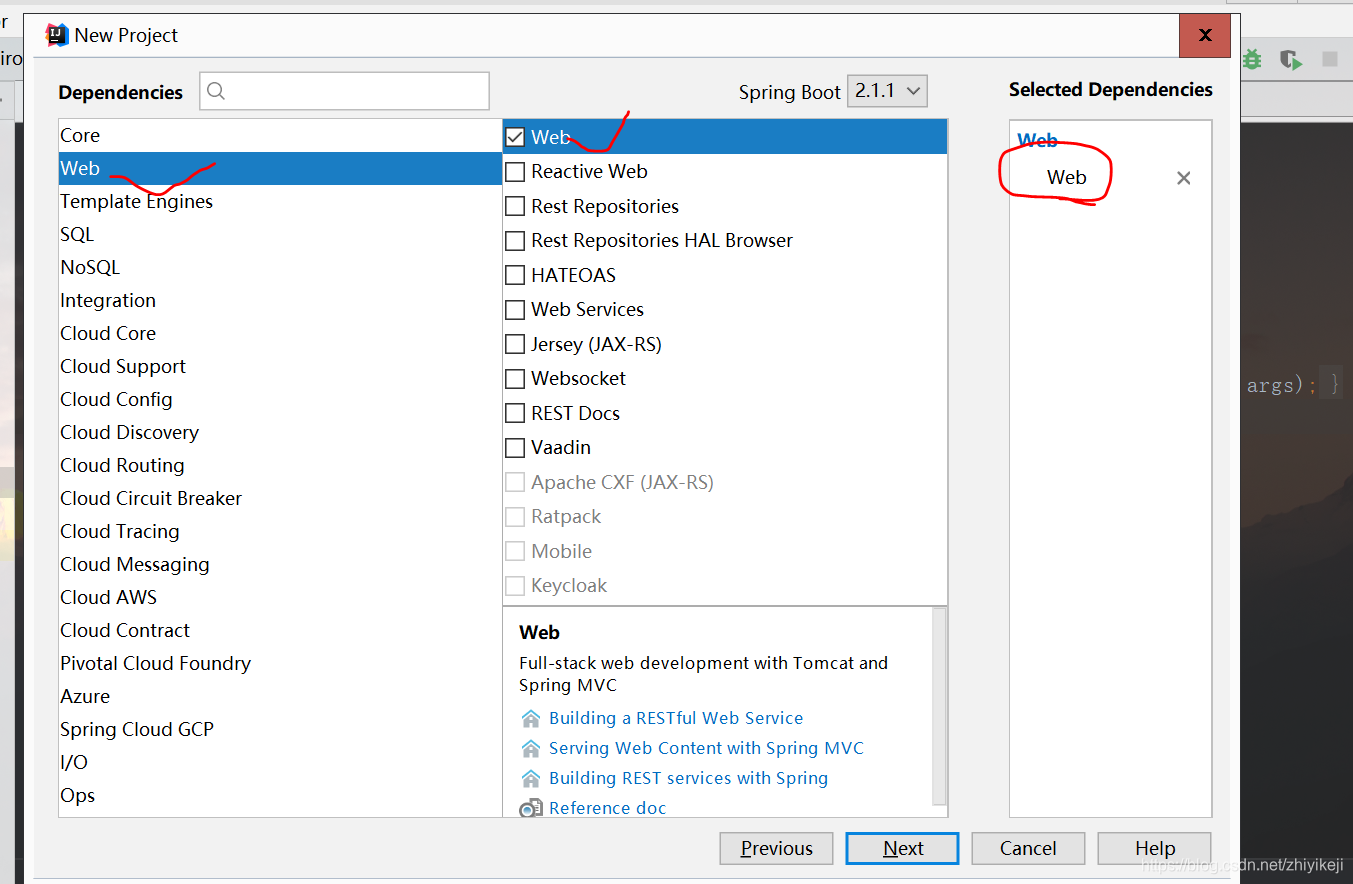This screenshot has height=884, width=1353.
Task: Tick the Vaadin checkbox
Action: [515, 448]
